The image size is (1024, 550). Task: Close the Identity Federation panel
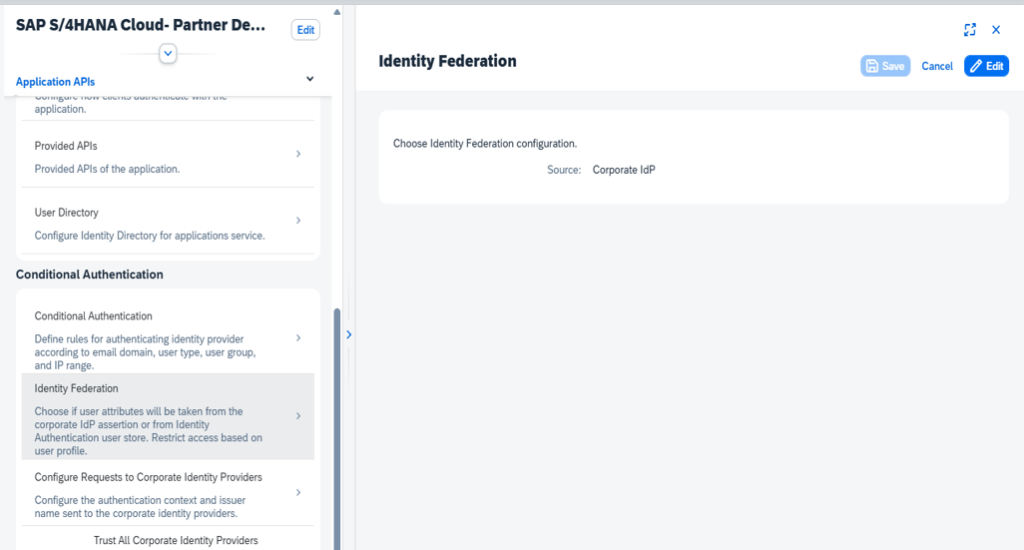996,30
